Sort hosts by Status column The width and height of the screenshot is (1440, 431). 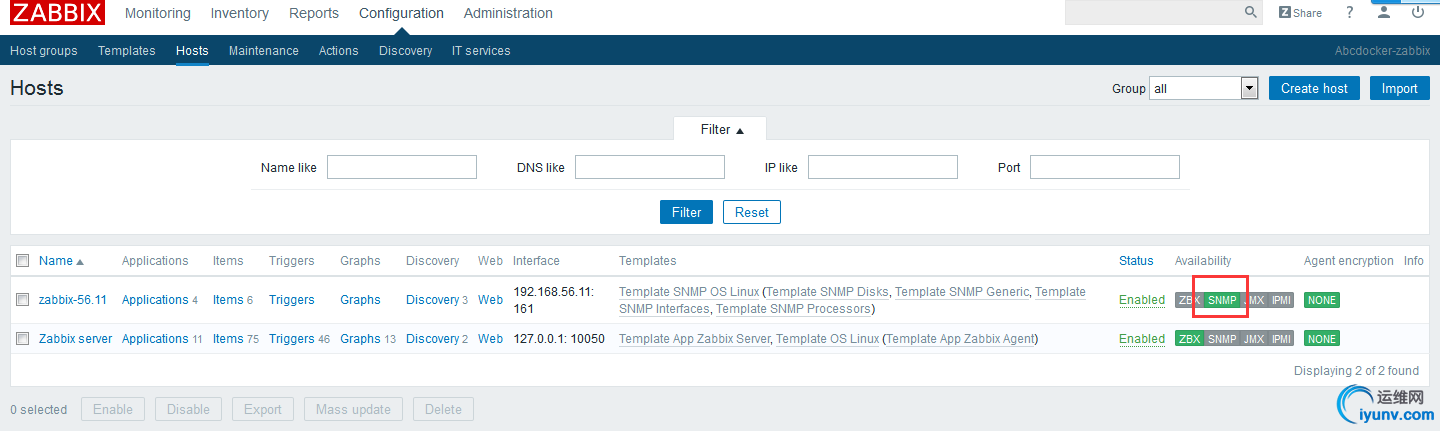1136,261
